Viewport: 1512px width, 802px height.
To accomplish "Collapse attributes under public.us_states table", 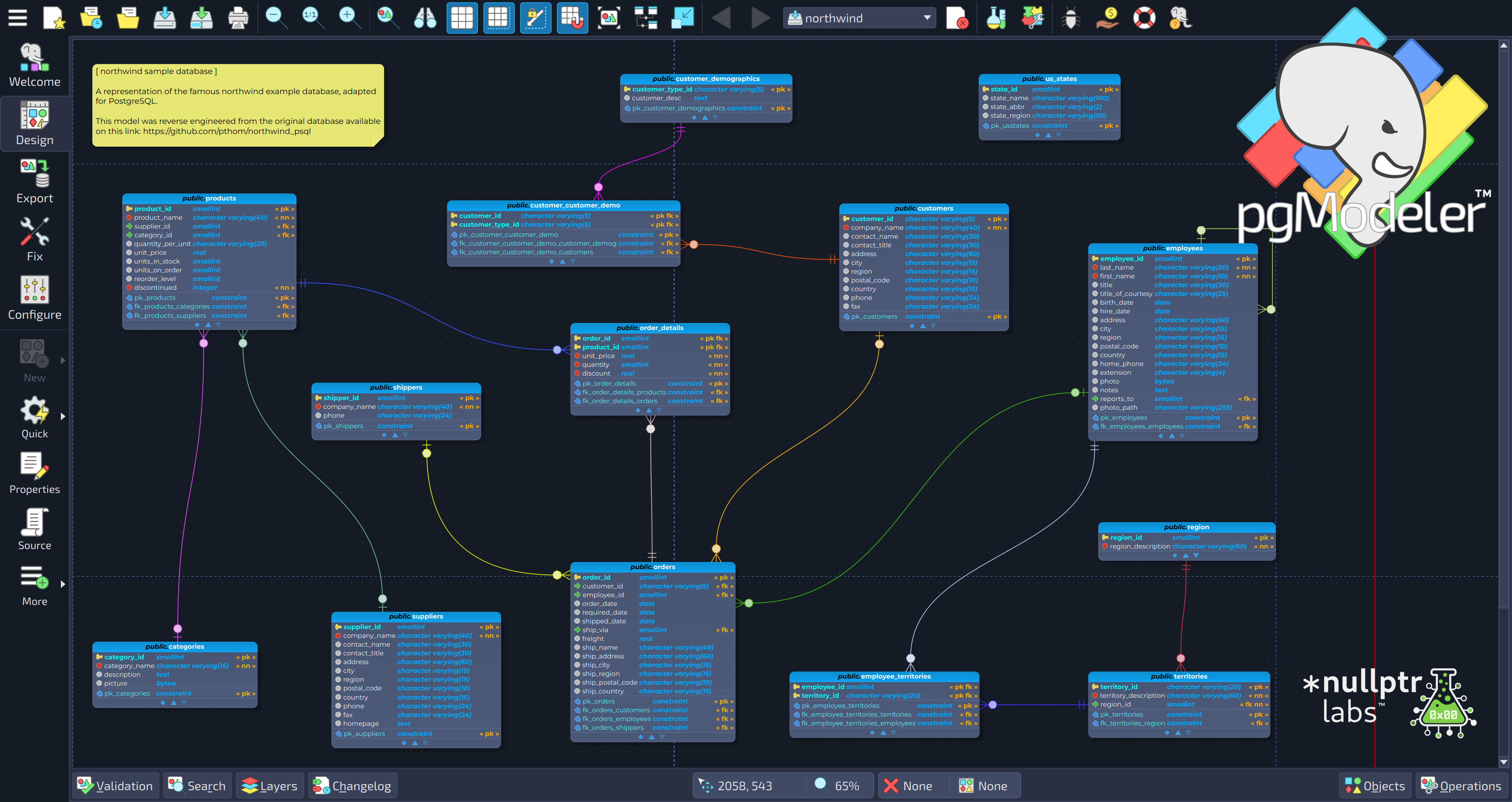I will [x=1048, y=135].
